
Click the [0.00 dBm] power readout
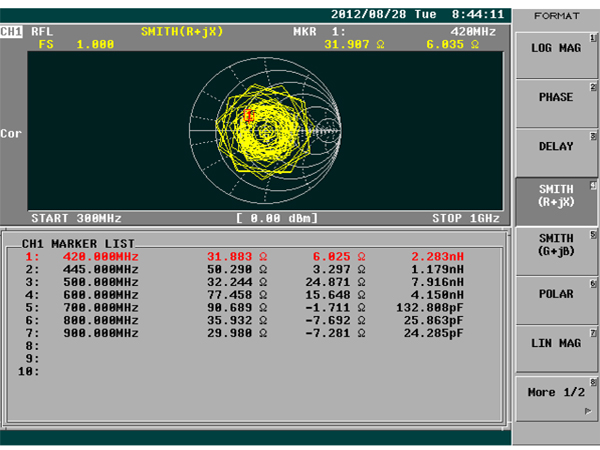(277, 218)
